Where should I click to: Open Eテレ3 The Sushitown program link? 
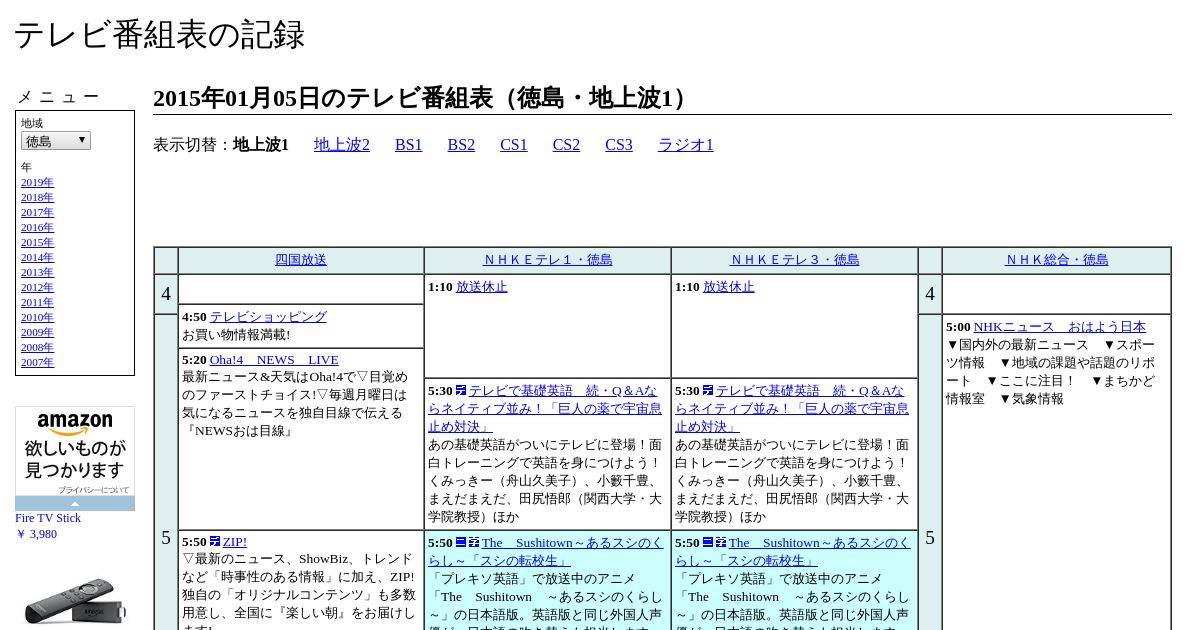coord(793,552)
